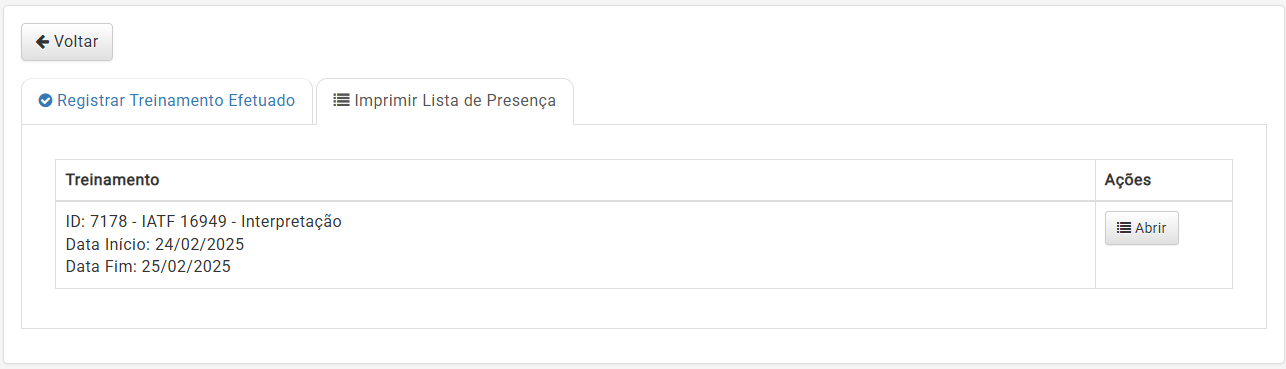Click the start date 24/02/2025 value
The width and height of the screenshot is (1286, 369).
point(200,244)
